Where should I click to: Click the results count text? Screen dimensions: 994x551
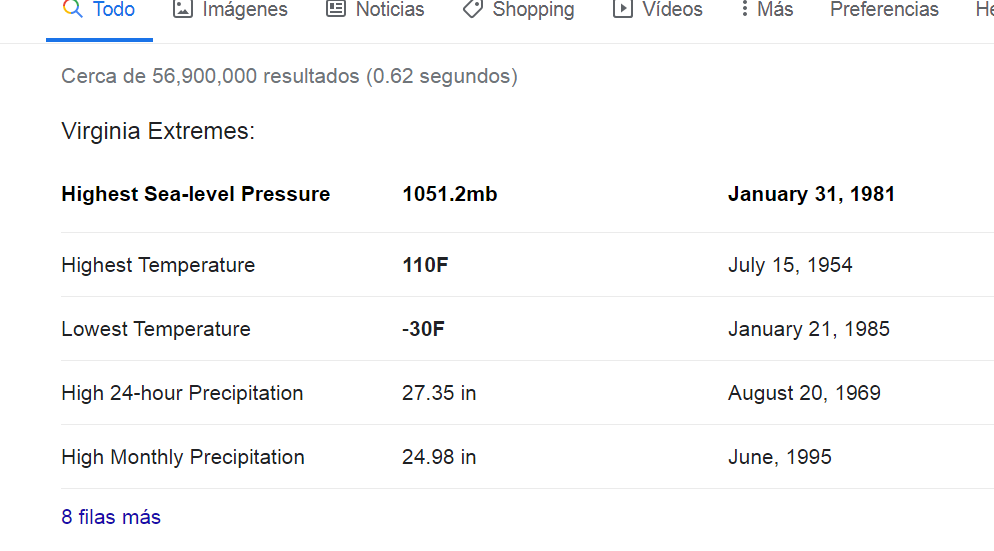[290, 76]
